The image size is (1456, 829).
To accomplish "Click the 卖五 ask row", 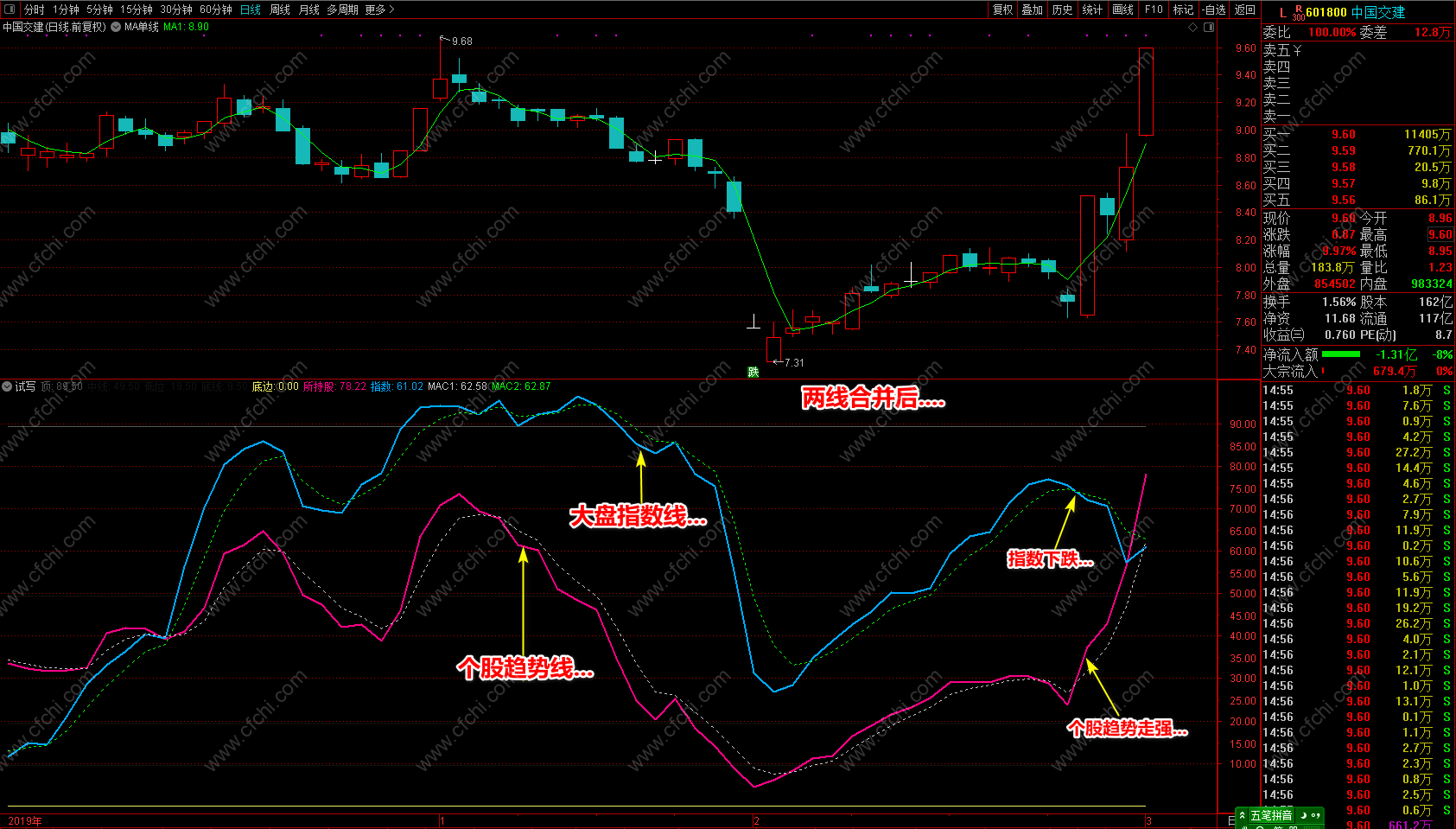I will tap(1357, 50).
